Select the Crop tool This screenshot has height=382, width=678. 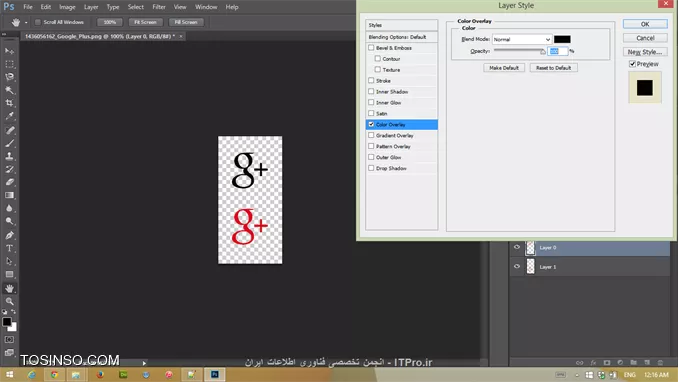point(9,103)
